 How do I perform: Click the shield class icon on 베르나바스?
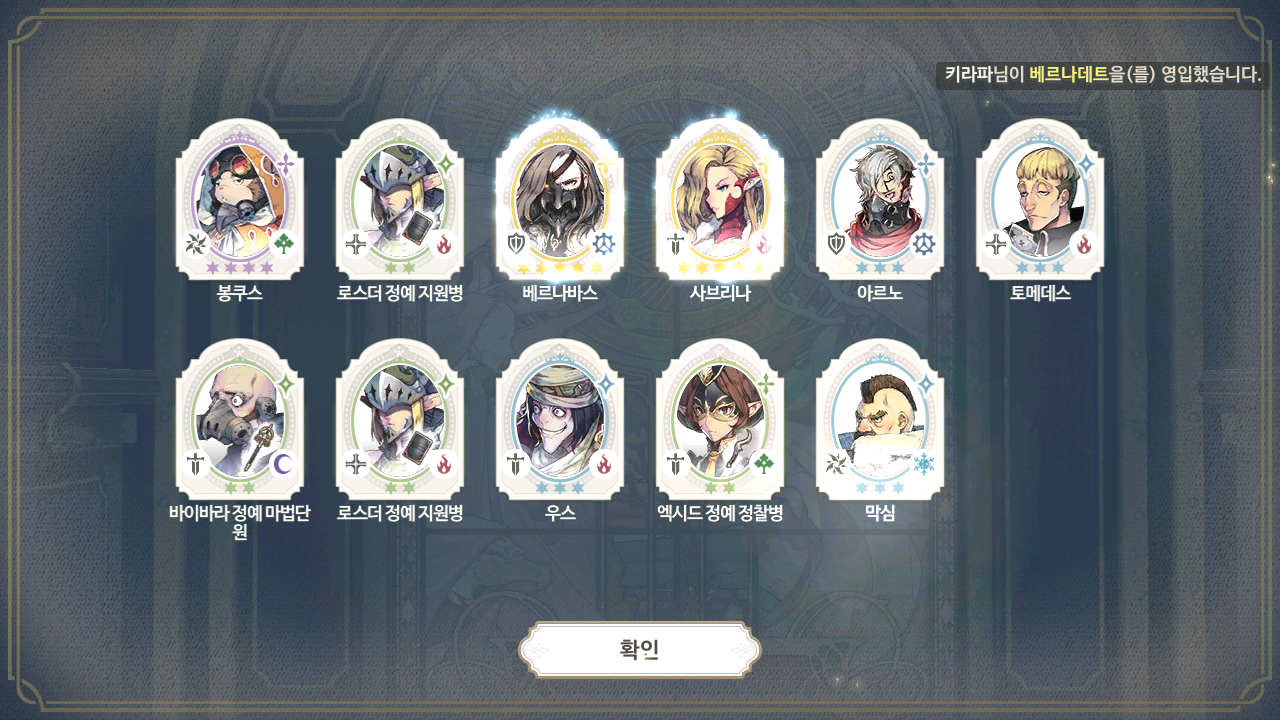(516, 244)
